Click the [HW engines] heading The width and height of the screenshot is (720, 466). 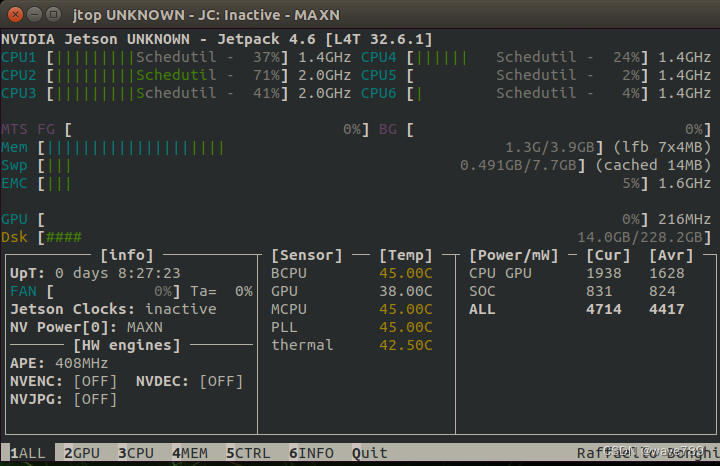pyautogui.click(x=127, y=345)
